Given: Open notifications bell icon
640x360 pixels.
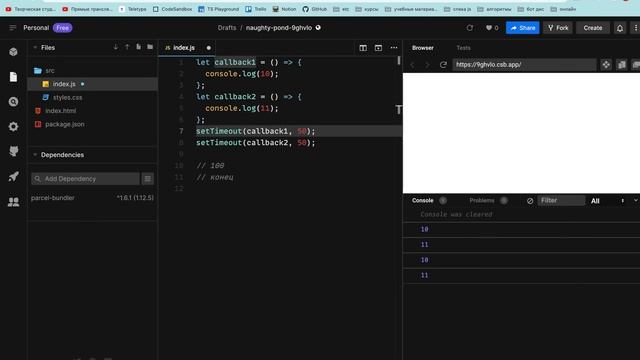Looking at the screenshot, I should click(x=620, y=28).
